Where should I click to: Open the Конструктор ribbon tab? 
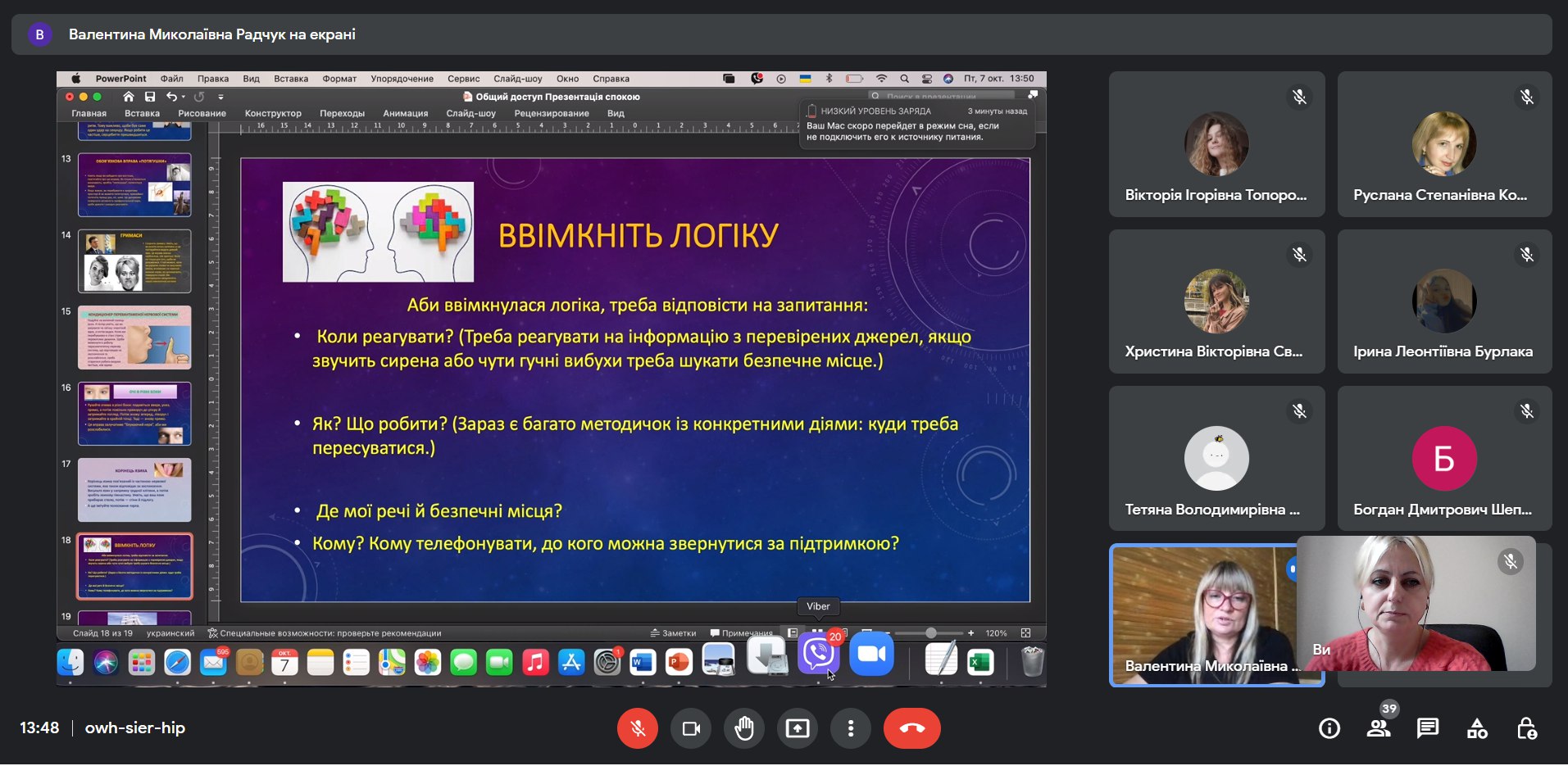pyautogui.click(x=273, y=113)
